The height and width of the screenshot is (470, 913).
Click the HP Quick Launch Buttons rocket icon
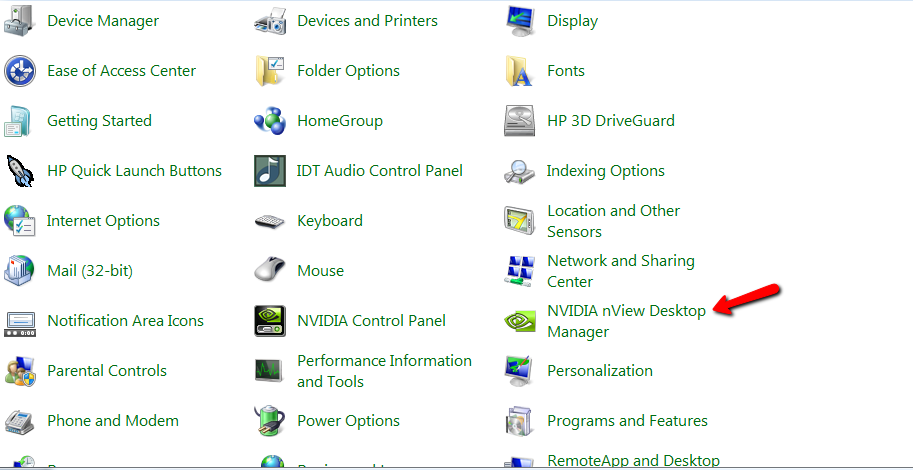coord(20,171)
